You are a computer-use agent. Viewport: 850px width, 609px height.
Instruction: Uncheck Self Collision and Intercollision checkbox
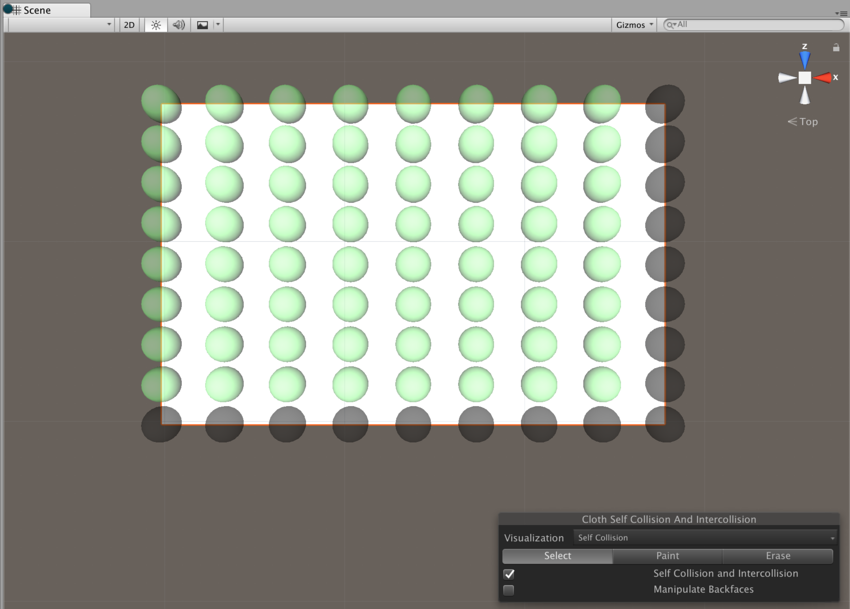(x=508, y=574)
